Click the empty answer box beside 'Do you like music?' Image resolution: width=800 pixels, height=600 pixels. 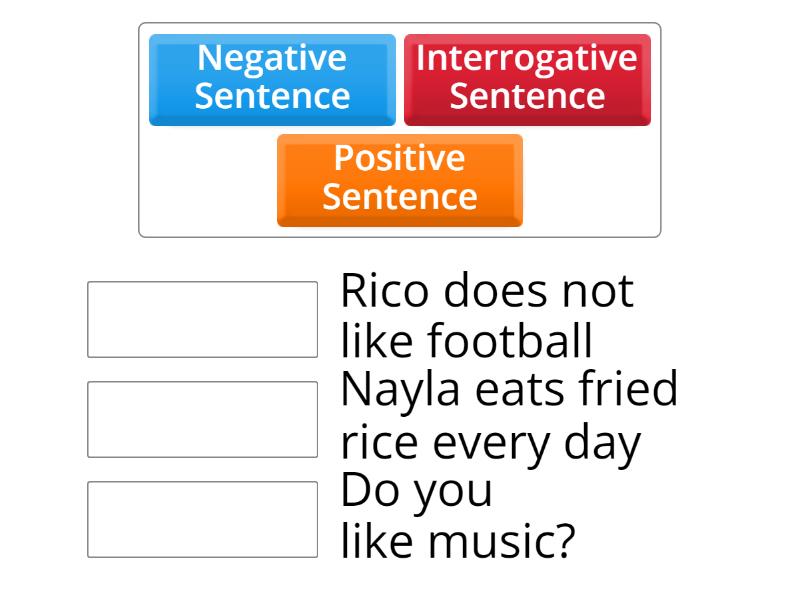point(202,516)
